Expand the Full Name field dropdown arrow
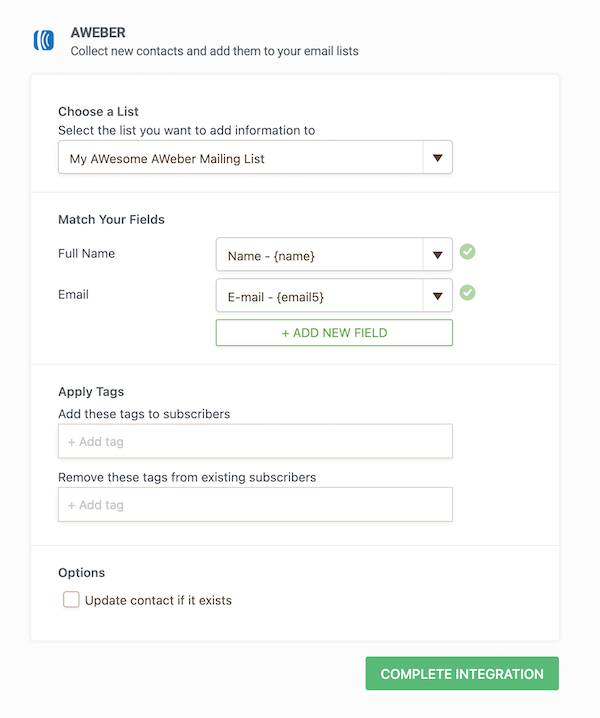Screen dimensions: 600x718 [437, 255]
